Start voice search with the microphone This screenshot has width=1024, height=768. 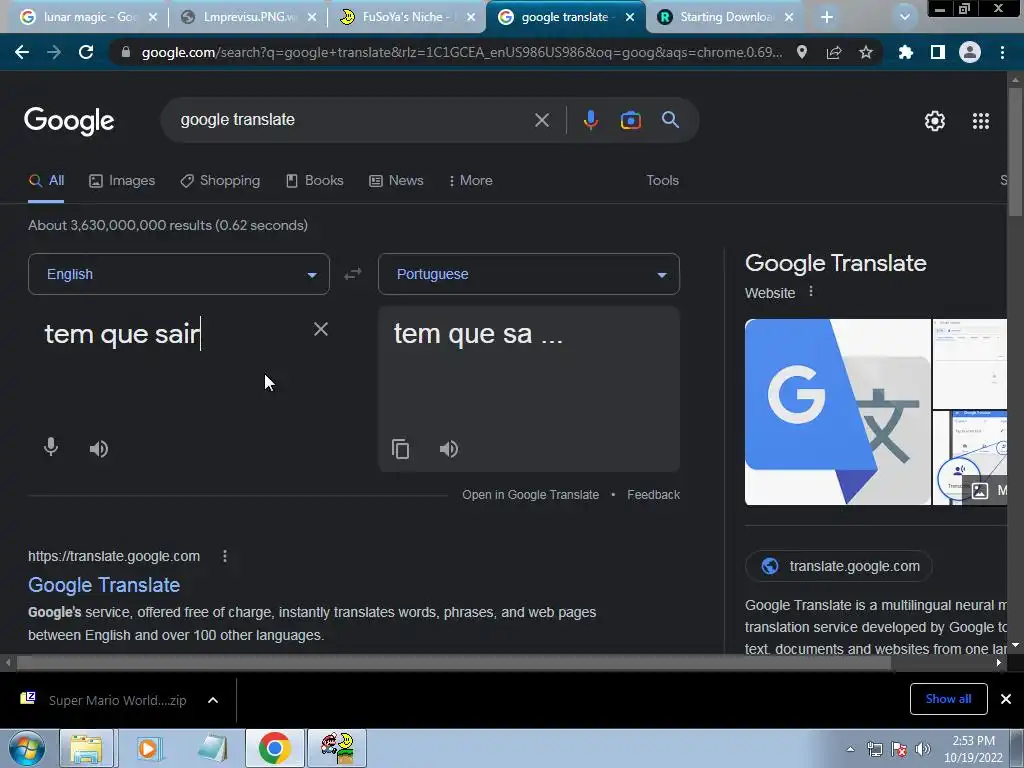[x=590, y=120]
